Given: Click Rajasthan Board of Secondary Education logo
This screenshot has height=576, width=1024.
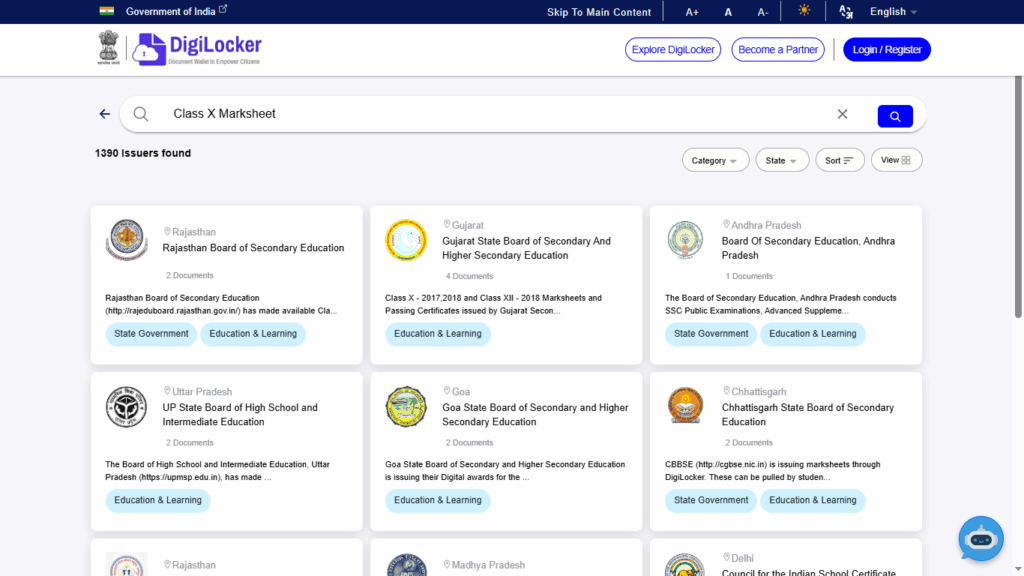Looking at the screenshot, I should pyautogui.click(x=127, y=240).
